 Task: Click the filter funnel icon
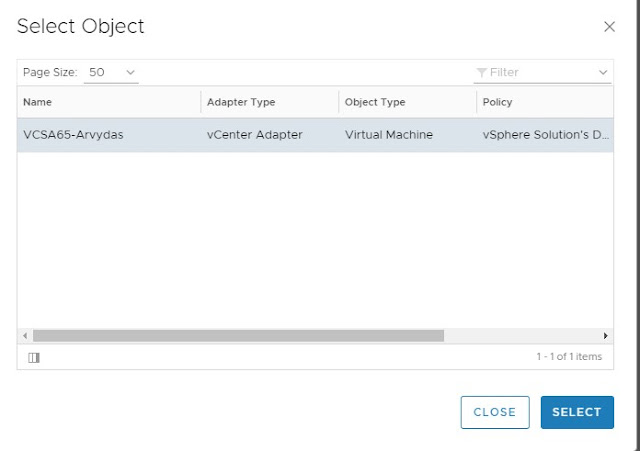click(x=482, y=72)
